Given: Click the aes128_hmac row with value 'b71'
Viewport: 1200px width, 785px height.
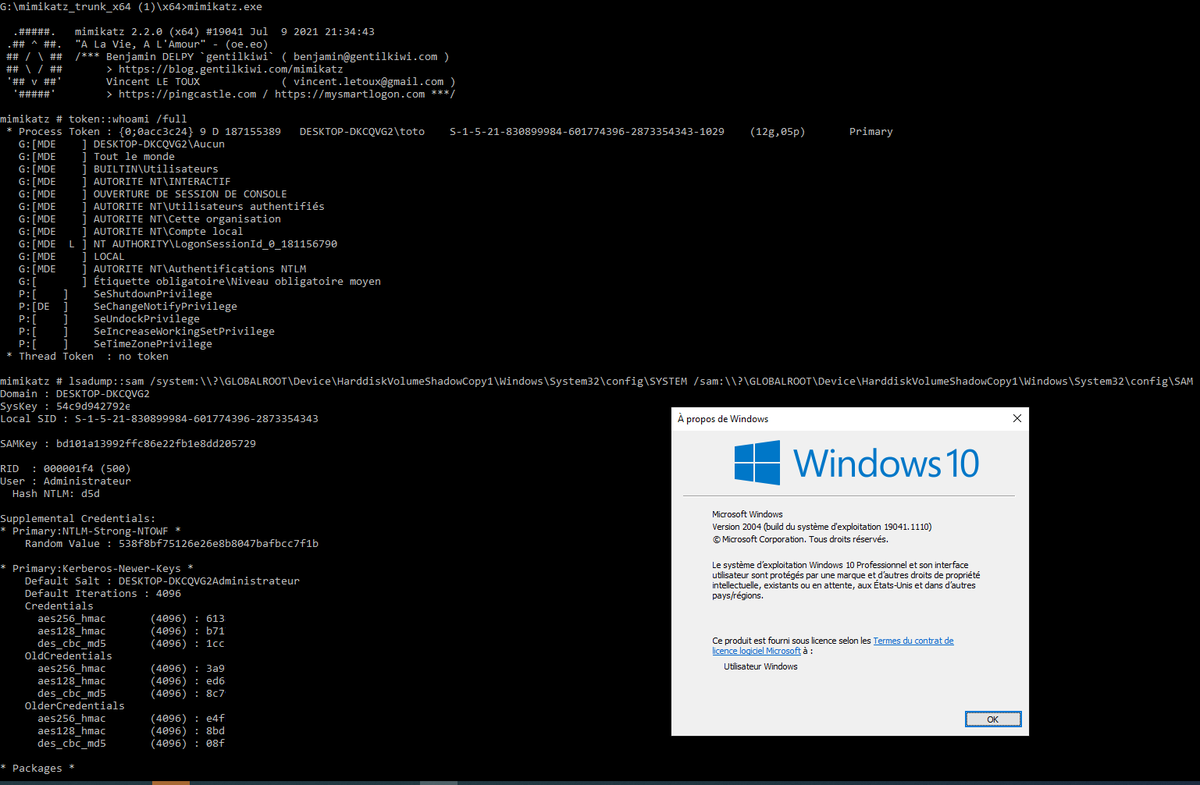Looking at the screenshot, I should point(131,631).
